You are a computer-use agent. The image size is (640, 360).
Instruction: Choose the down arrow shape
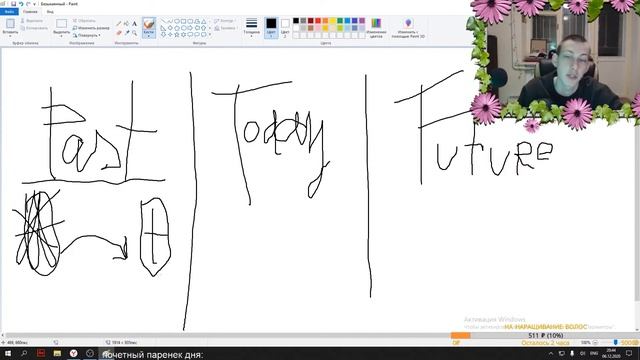tap(163, 35)
